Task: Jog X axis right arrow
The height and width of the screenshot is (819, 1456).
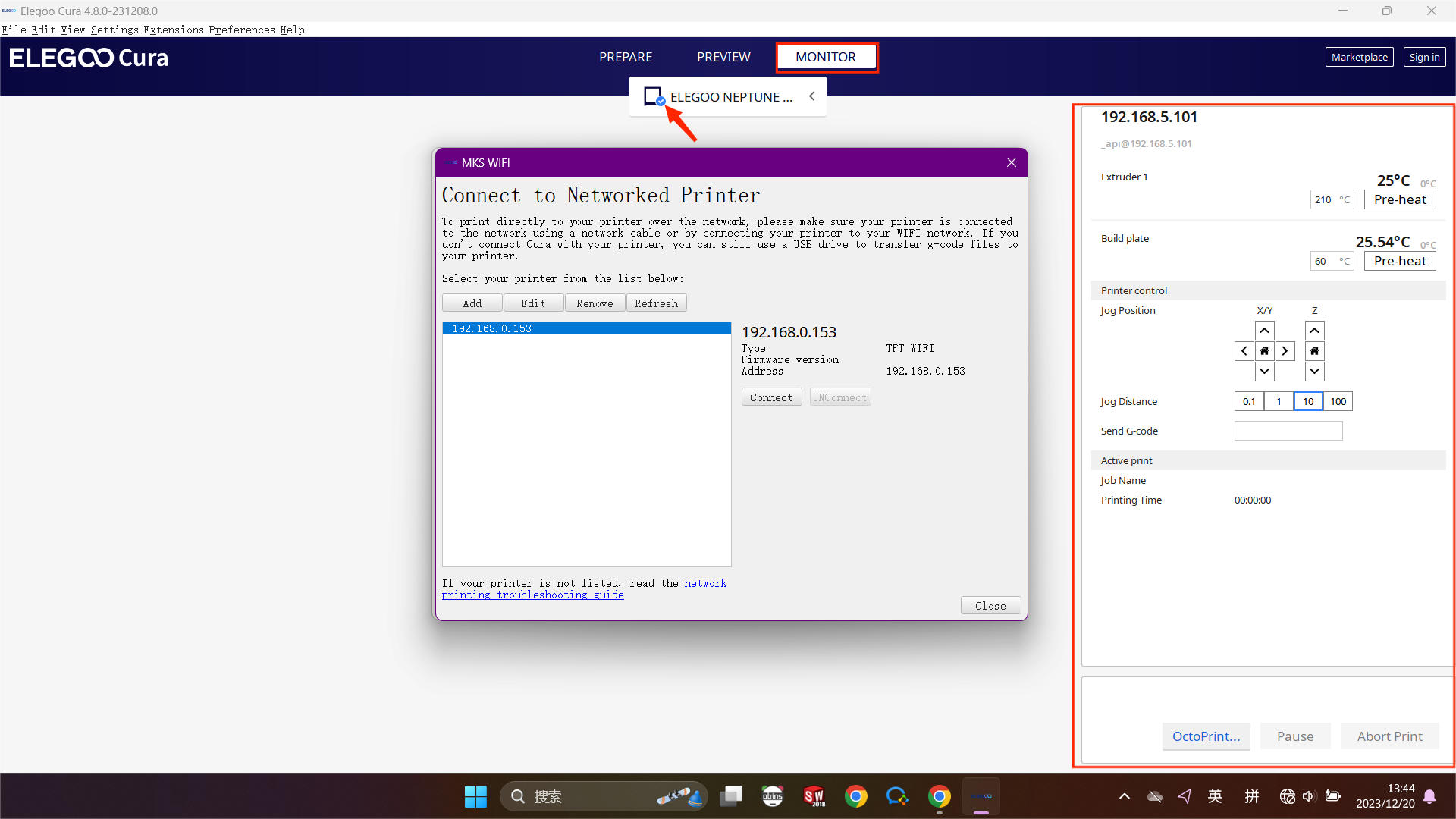Action: click(x=1285, y=351)
